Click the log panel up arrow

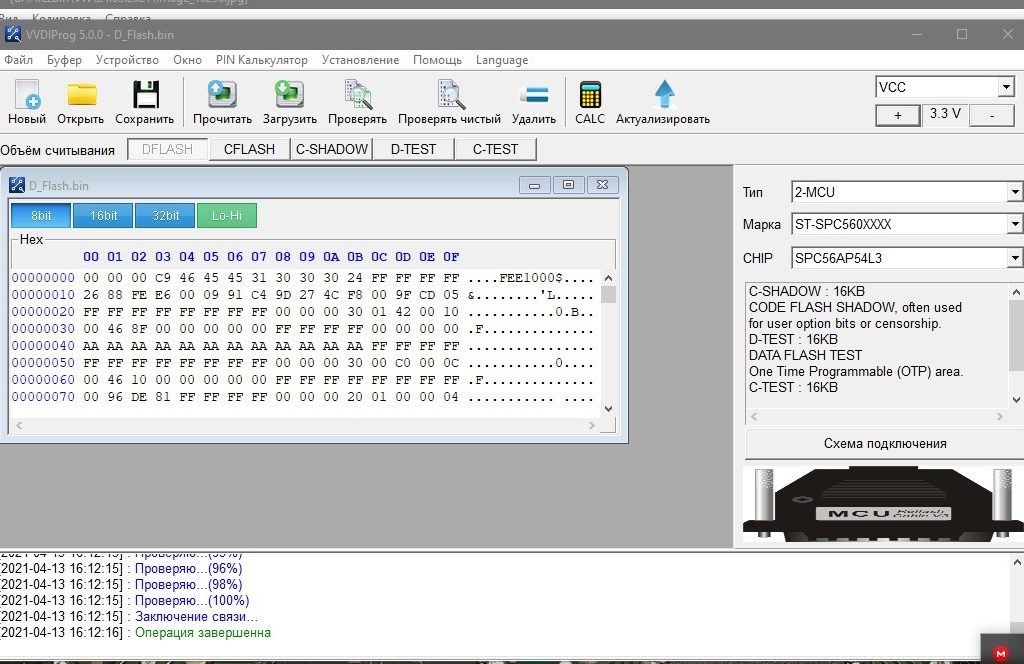click(x=1017, y=562)
